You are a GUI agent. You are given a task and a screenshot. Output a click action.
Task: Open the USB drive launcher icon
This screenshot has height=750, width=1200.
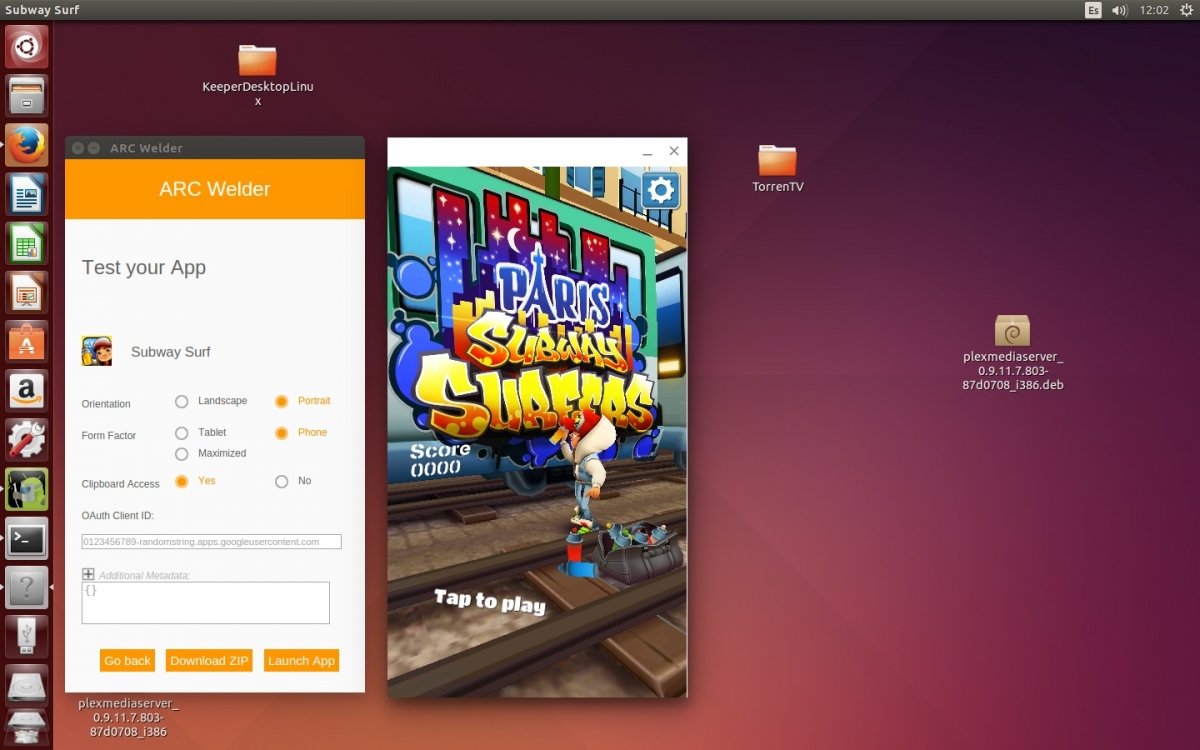pyautogui.click(x=27, y=636)
